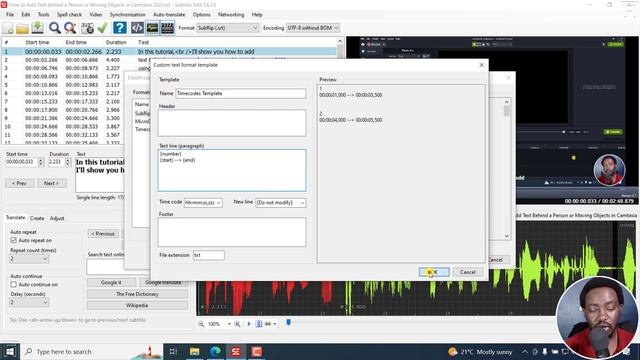
Task: Open the Encoding dropdown
Action: 312,28
